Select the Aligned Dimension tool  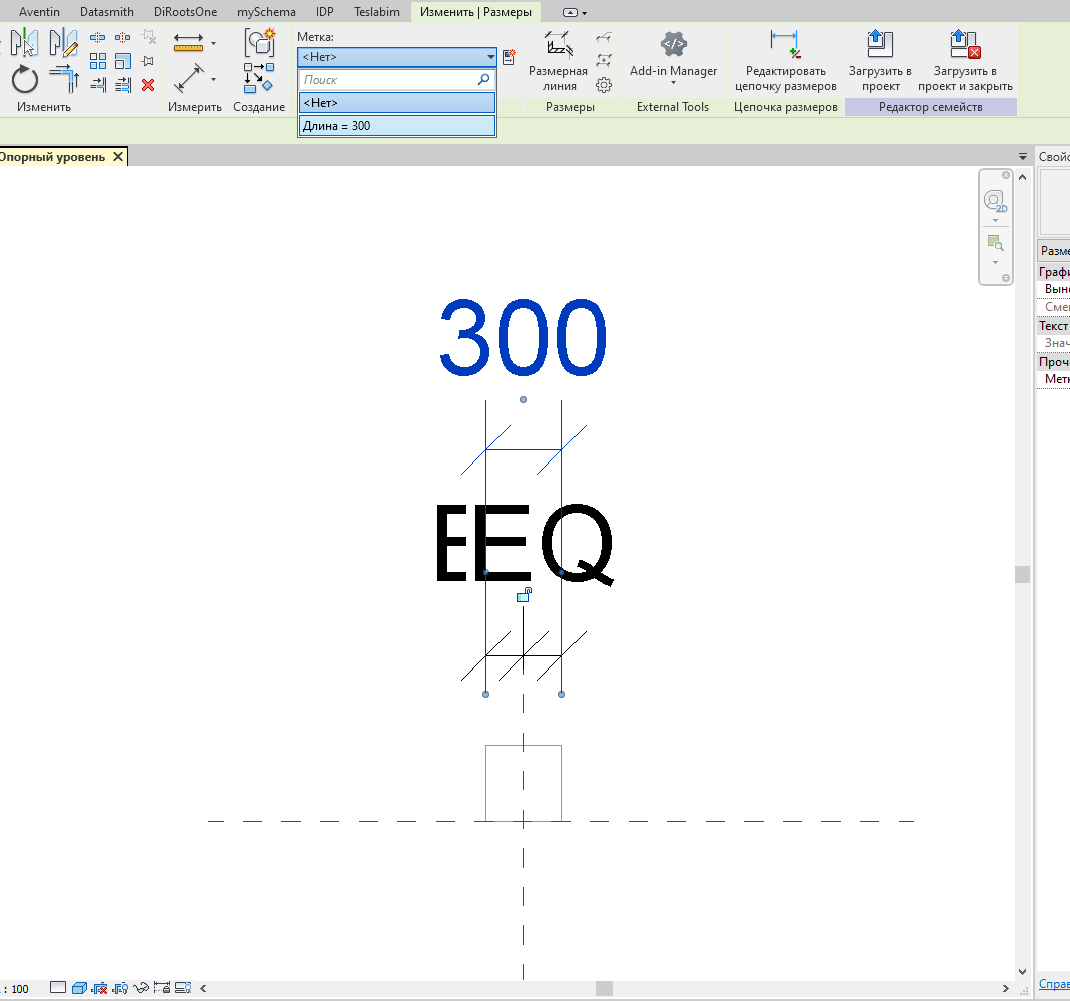(x=188, y=78)
